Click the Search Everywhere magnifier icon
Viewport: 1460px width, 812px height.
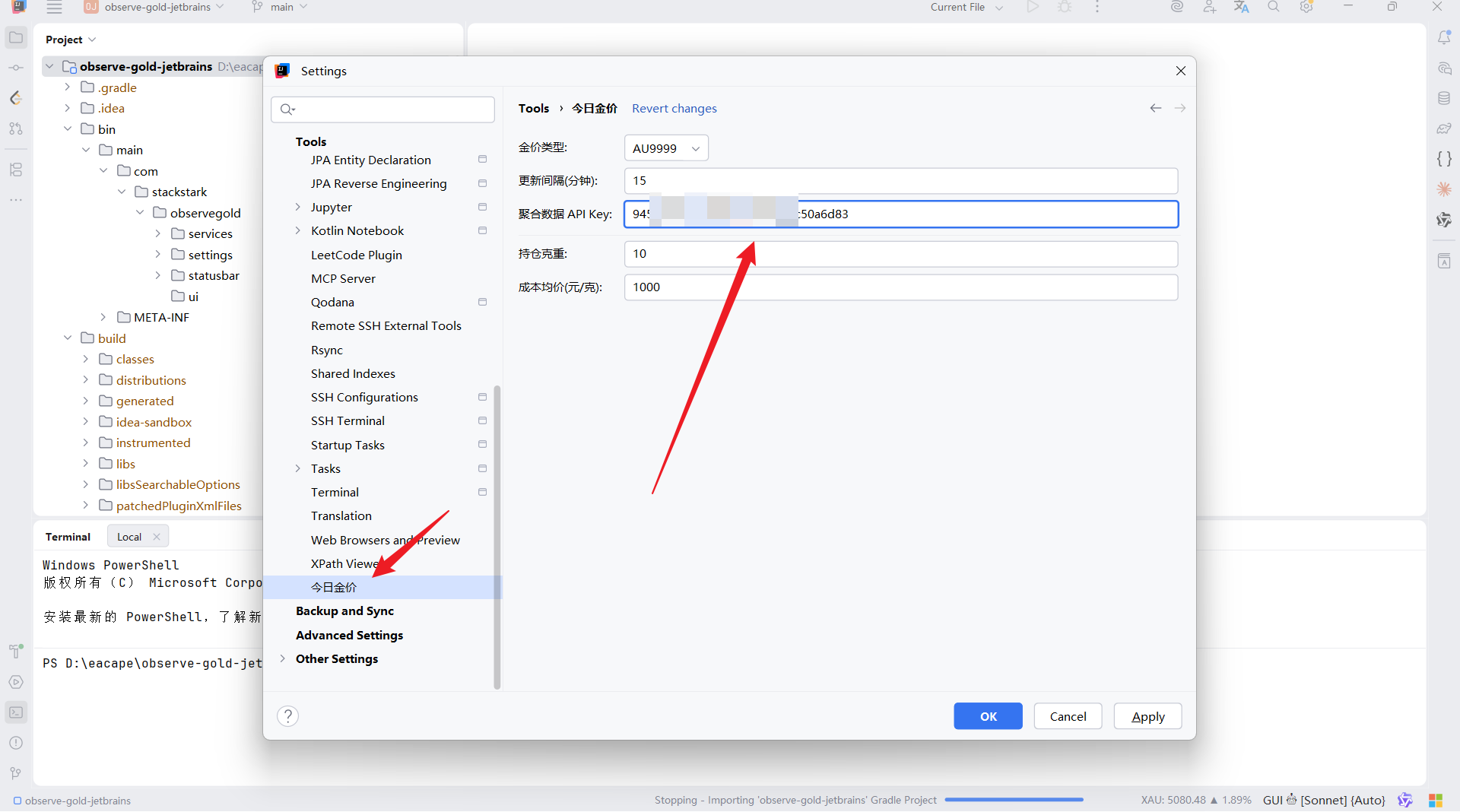[1273, 8]
